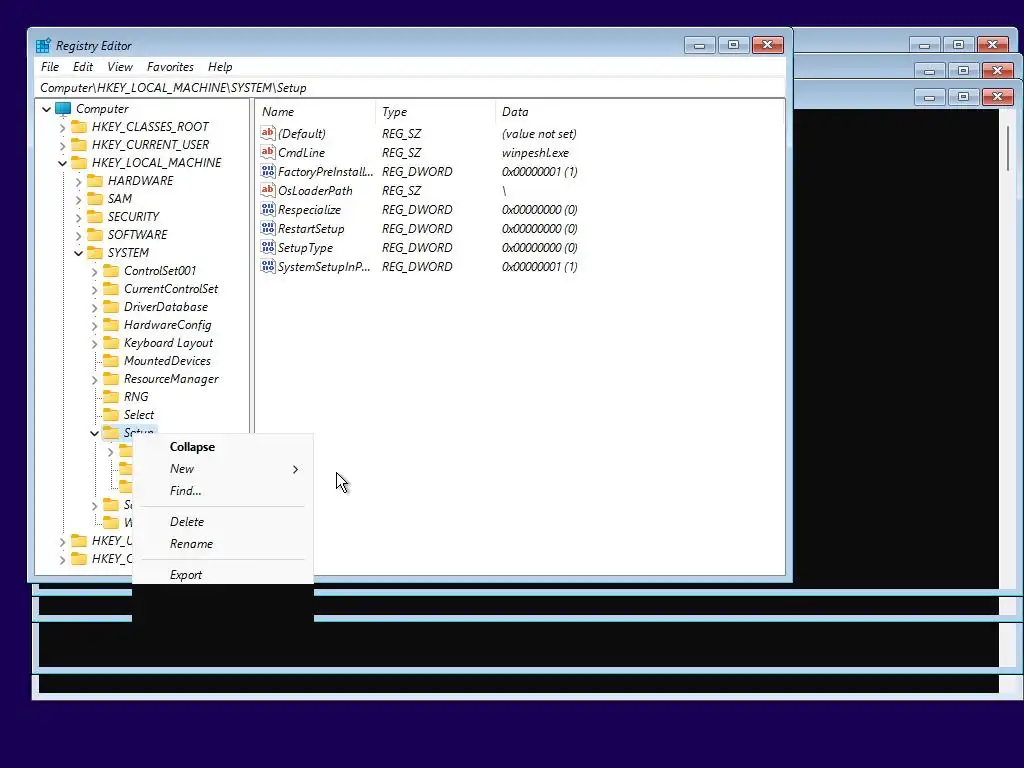Close the Registry Editor window
The height and width of the screenshot is (768, 1024).
point(767,45)
